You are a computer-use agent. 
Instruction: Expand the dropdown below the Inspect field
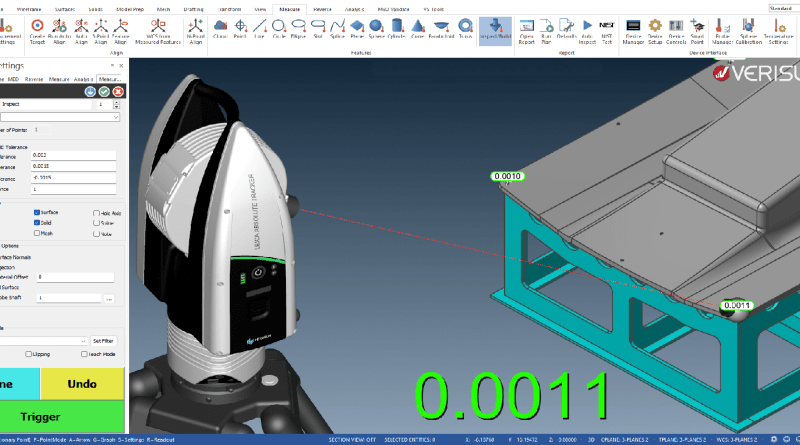[116, 117]
